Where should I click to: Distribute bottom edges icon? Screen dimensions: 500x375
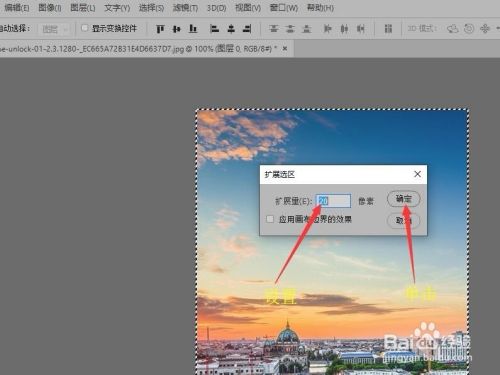tap(307, 29)
